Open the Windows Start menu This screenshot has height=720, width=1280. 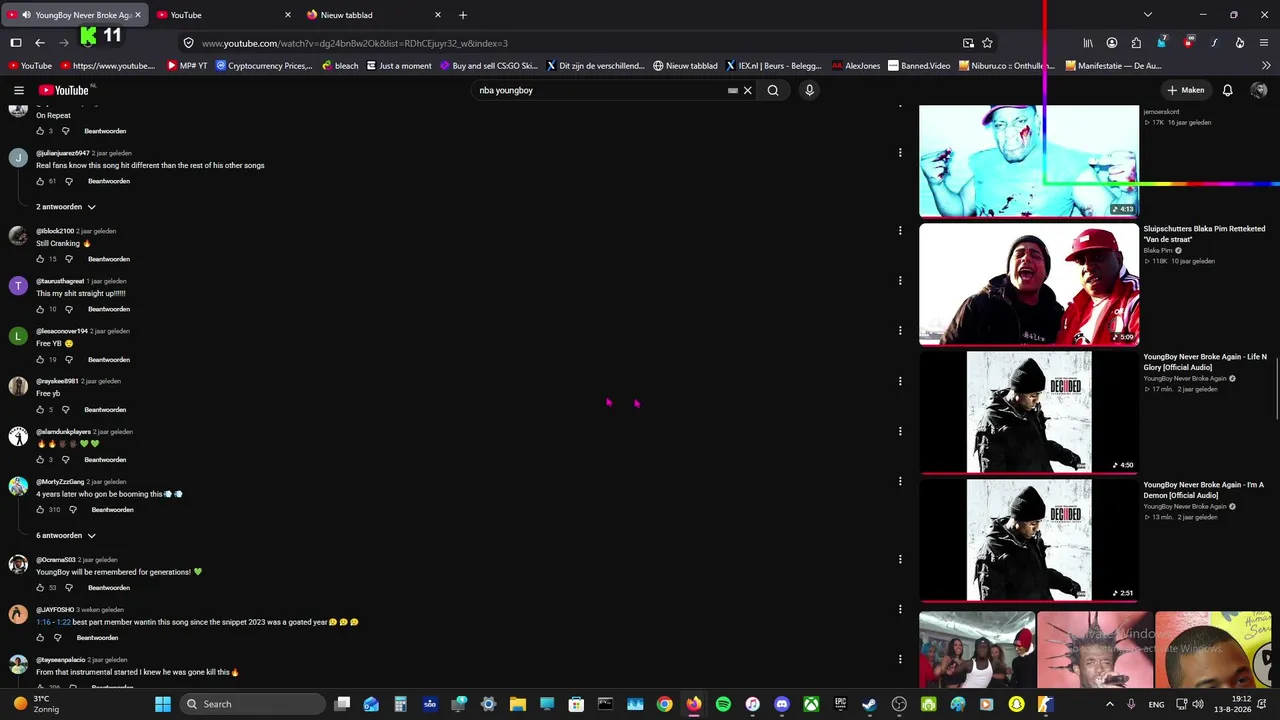click(163, 704)
